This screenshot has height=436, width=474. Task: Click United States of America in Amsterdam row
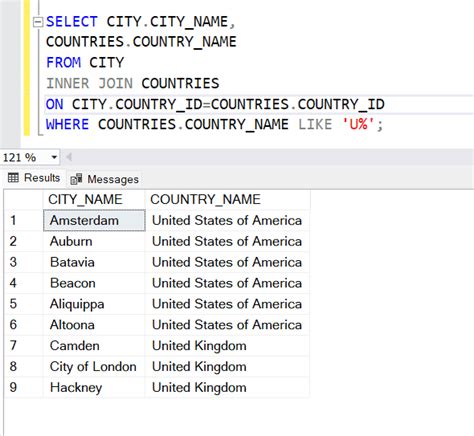227,220
